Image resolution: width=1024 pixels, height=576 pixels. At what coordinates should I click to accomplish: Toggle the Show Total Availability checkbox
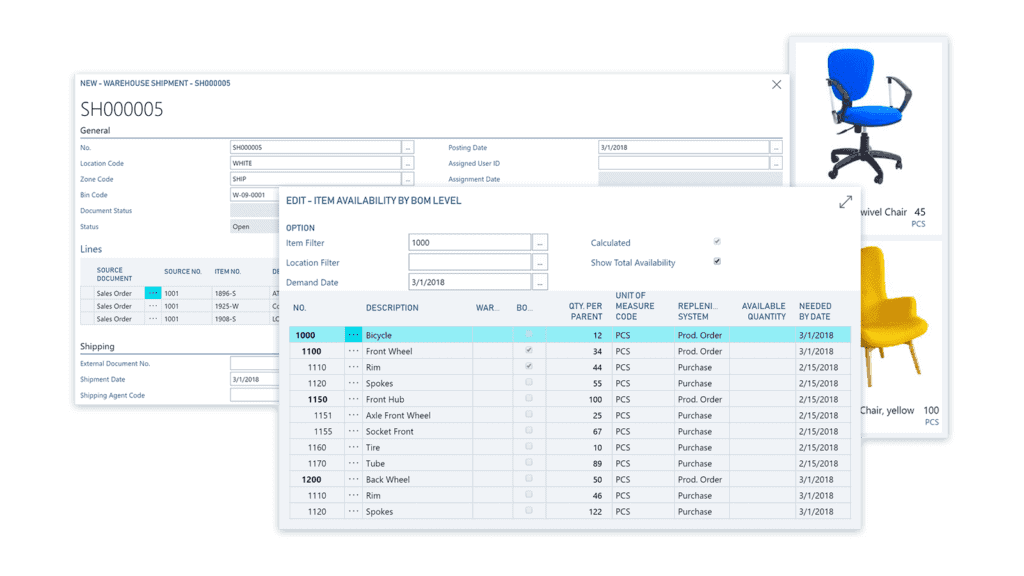(717, 262)
